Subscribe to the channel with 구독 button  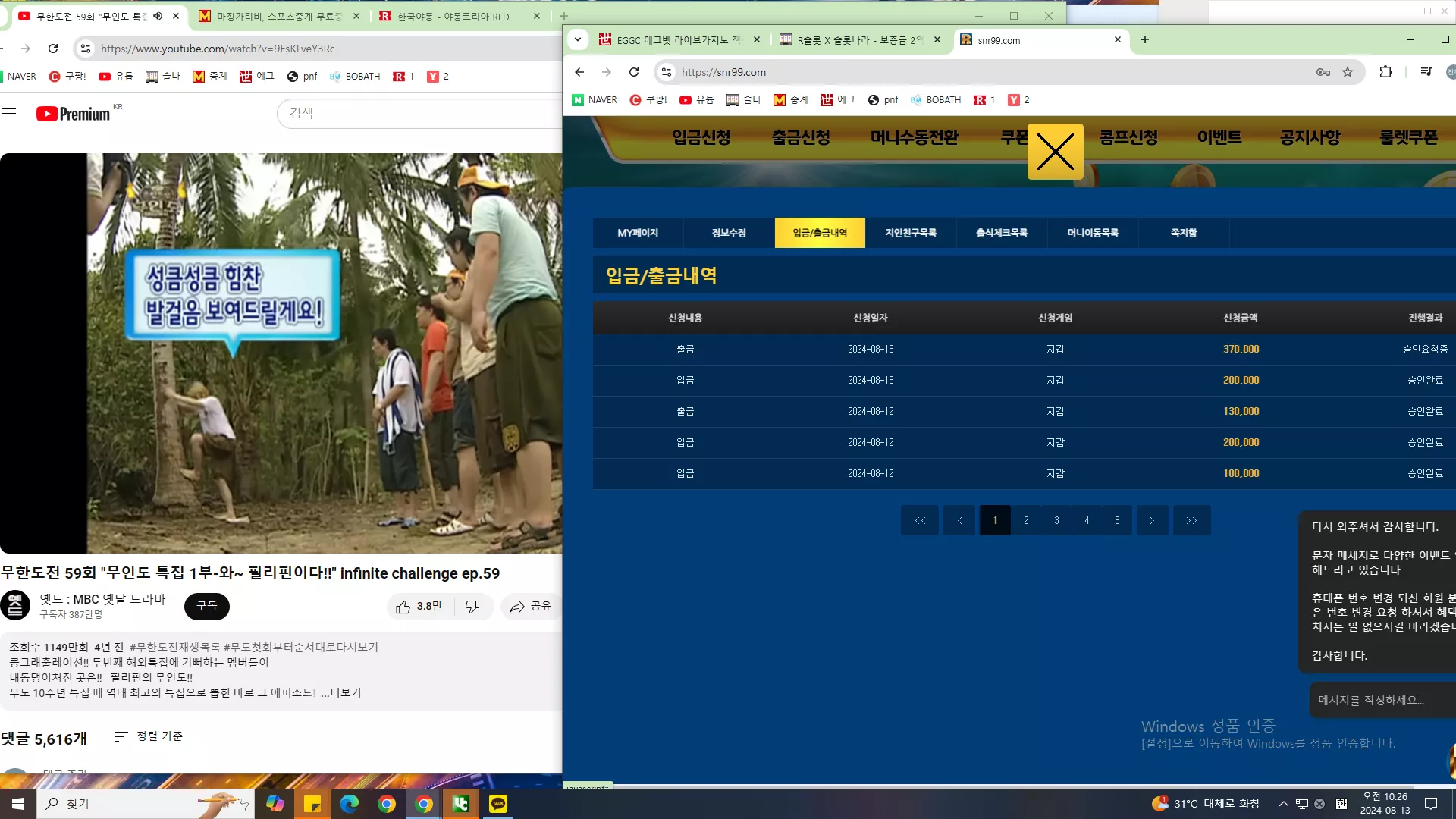click(207, 607)
